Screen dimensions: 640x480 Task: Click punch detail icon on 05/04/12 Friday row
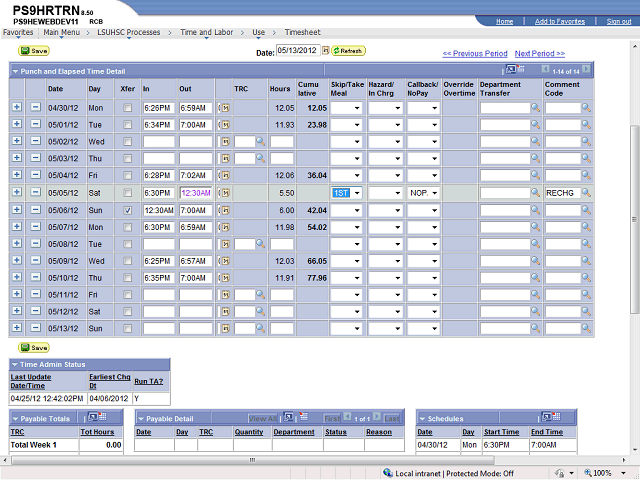(224, 176)
